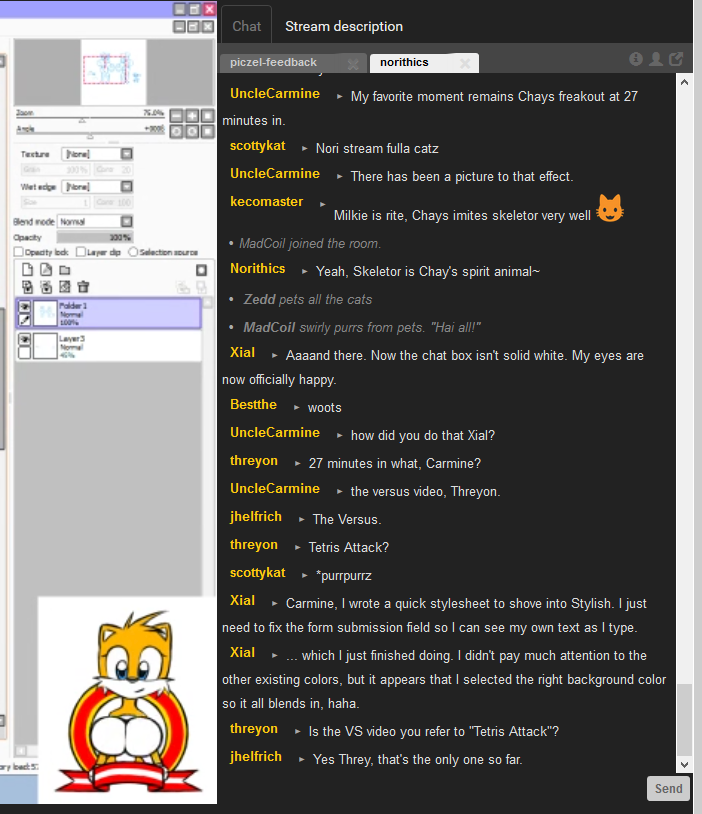Open the room info icon in chat
702x814 pixels.
pyautogui.click(x=636, y=59)
